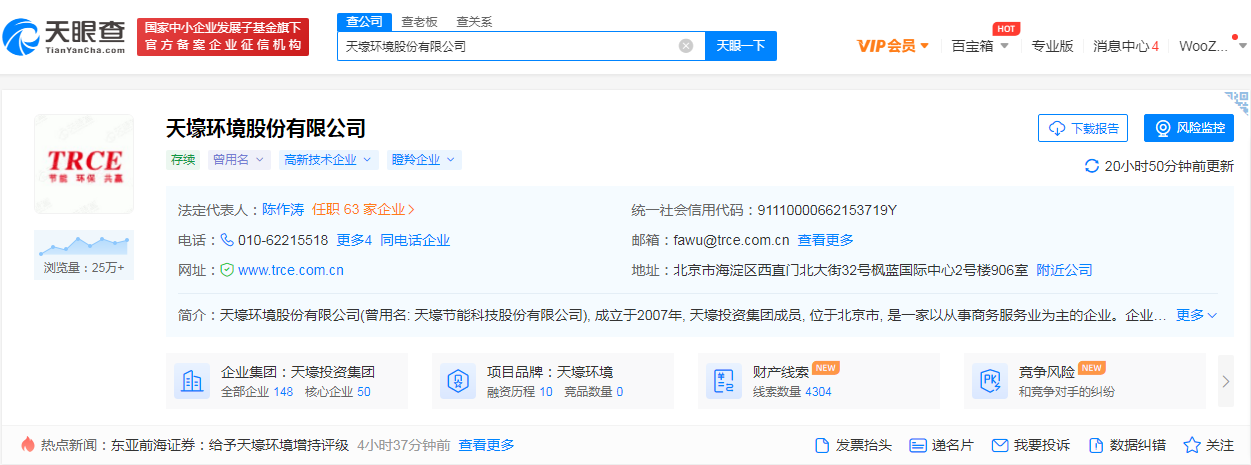Screen dimensions: 1251x465
Task: Open legal representative 陈作涛 link
Action: [283, 210]
